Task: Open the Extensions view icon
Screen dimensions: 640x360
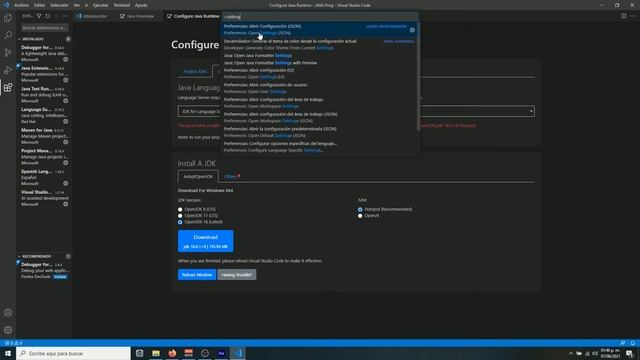Action: tap(8, 87)
